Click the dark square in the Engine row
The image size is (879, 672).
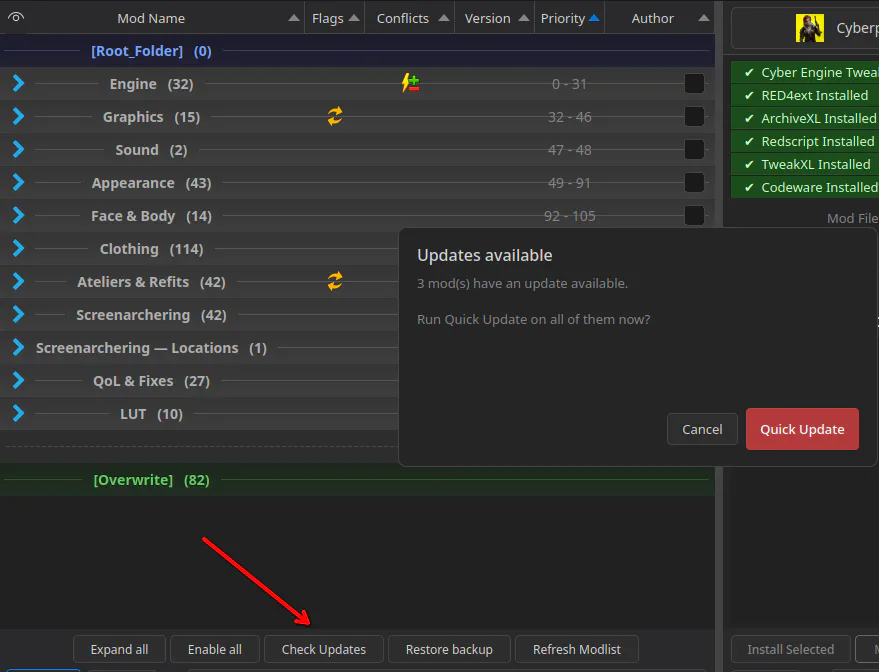pos(694,84)
